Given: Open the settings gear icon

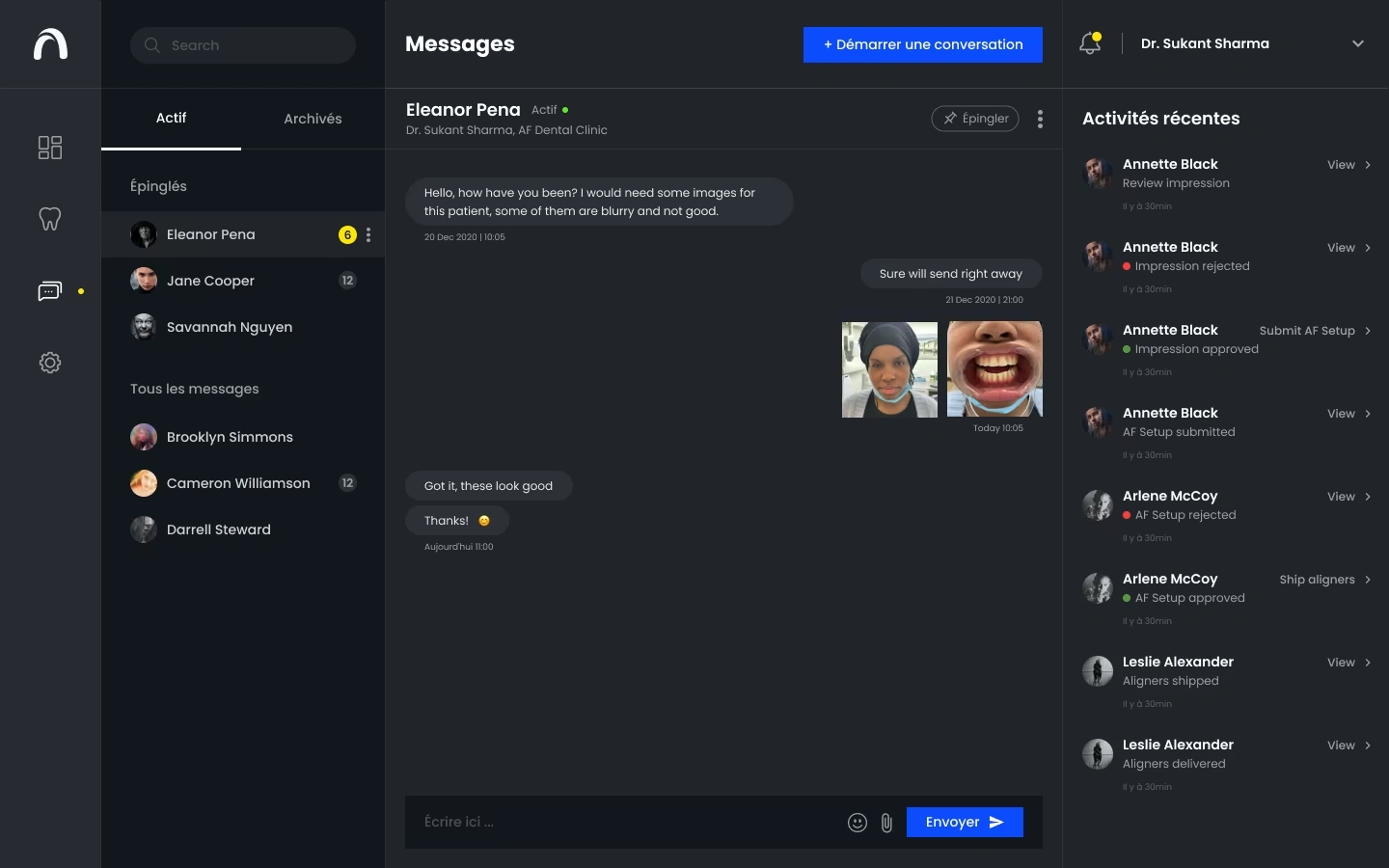Looking at the screenshot, I should [x=50, y=363].
